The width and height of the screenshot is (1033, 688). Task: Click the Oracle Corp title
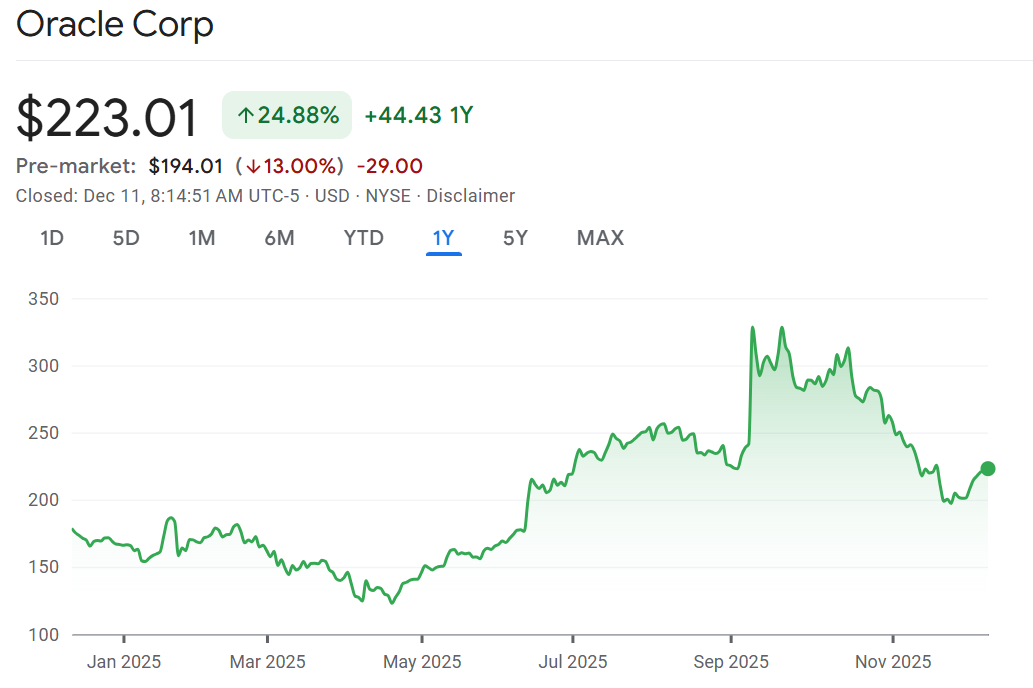[114, 24]
